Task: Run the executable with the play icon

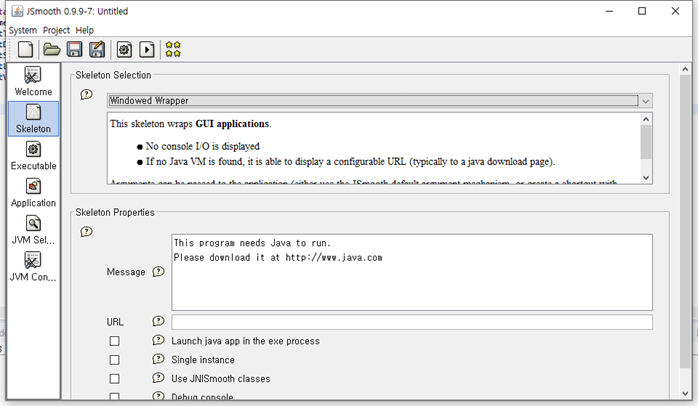Action: pyautogui.click(x=147, y=49)
